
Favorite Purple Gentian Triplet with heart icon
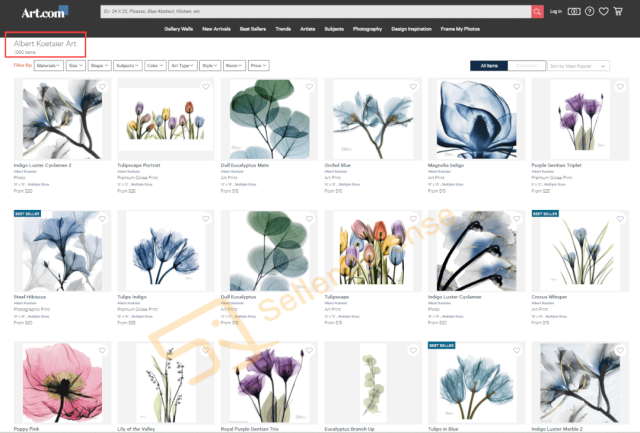pyautogui.click(x=620, y=87)
